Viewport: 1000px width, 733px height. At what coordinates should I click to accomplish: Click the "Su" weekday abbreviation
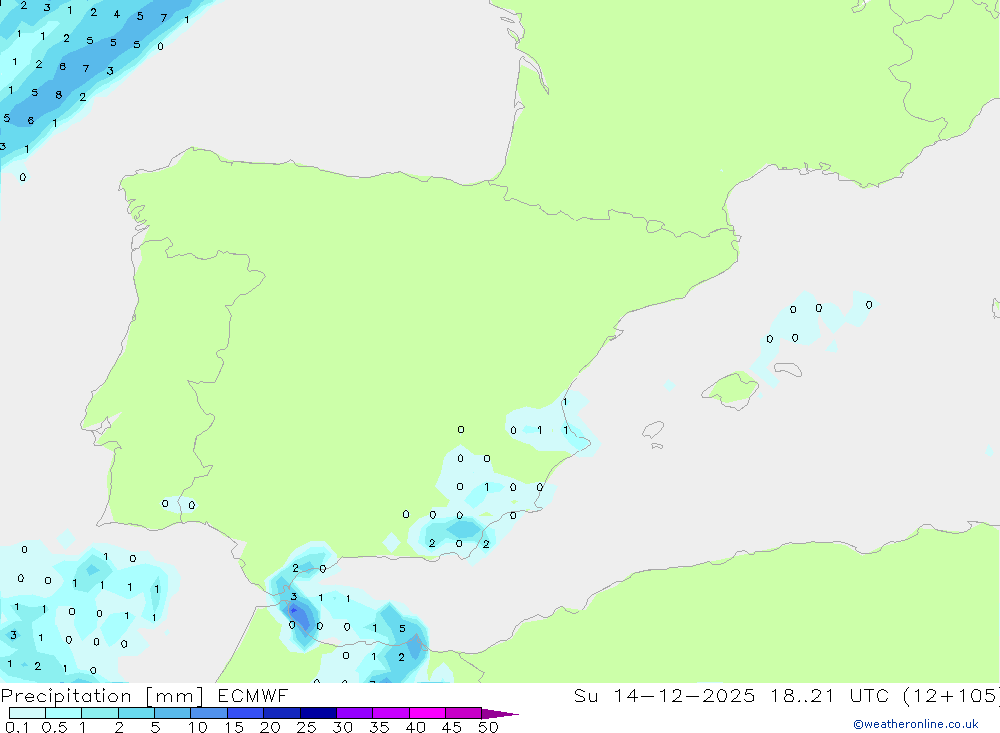point(585,695)
